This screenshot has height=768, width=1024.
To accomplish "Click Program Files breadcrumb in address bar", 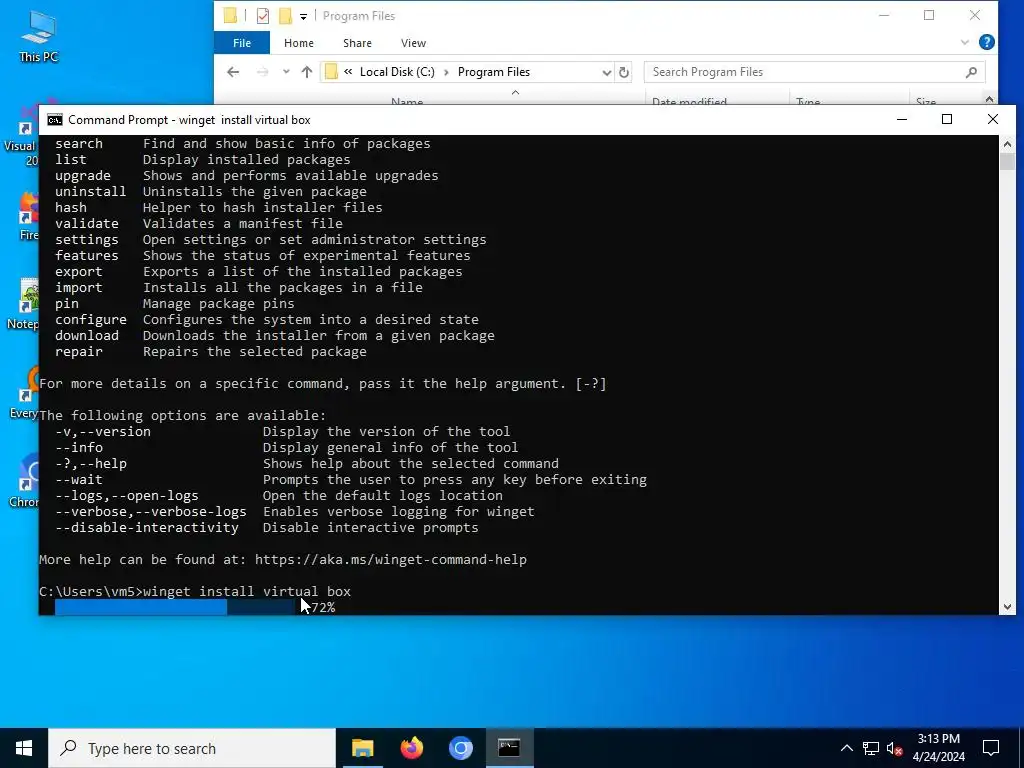I will coord(494,72).
